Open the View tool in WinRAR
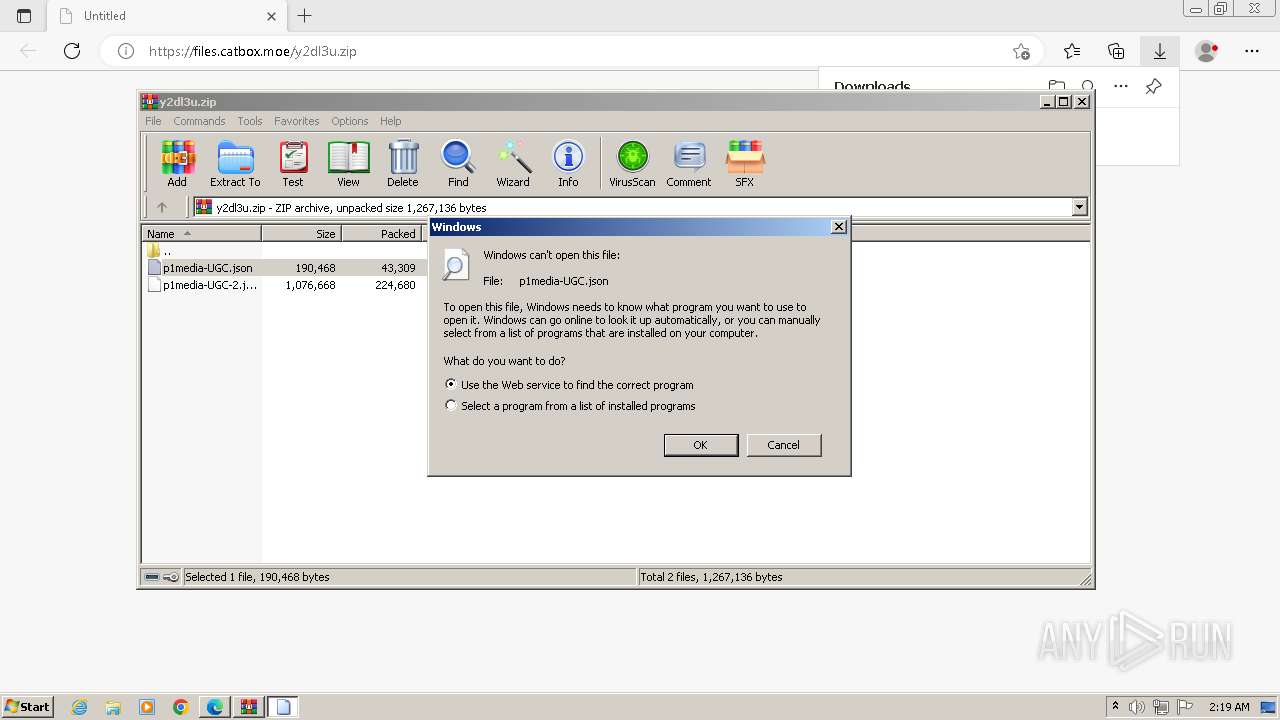 [x=348, y=163]
